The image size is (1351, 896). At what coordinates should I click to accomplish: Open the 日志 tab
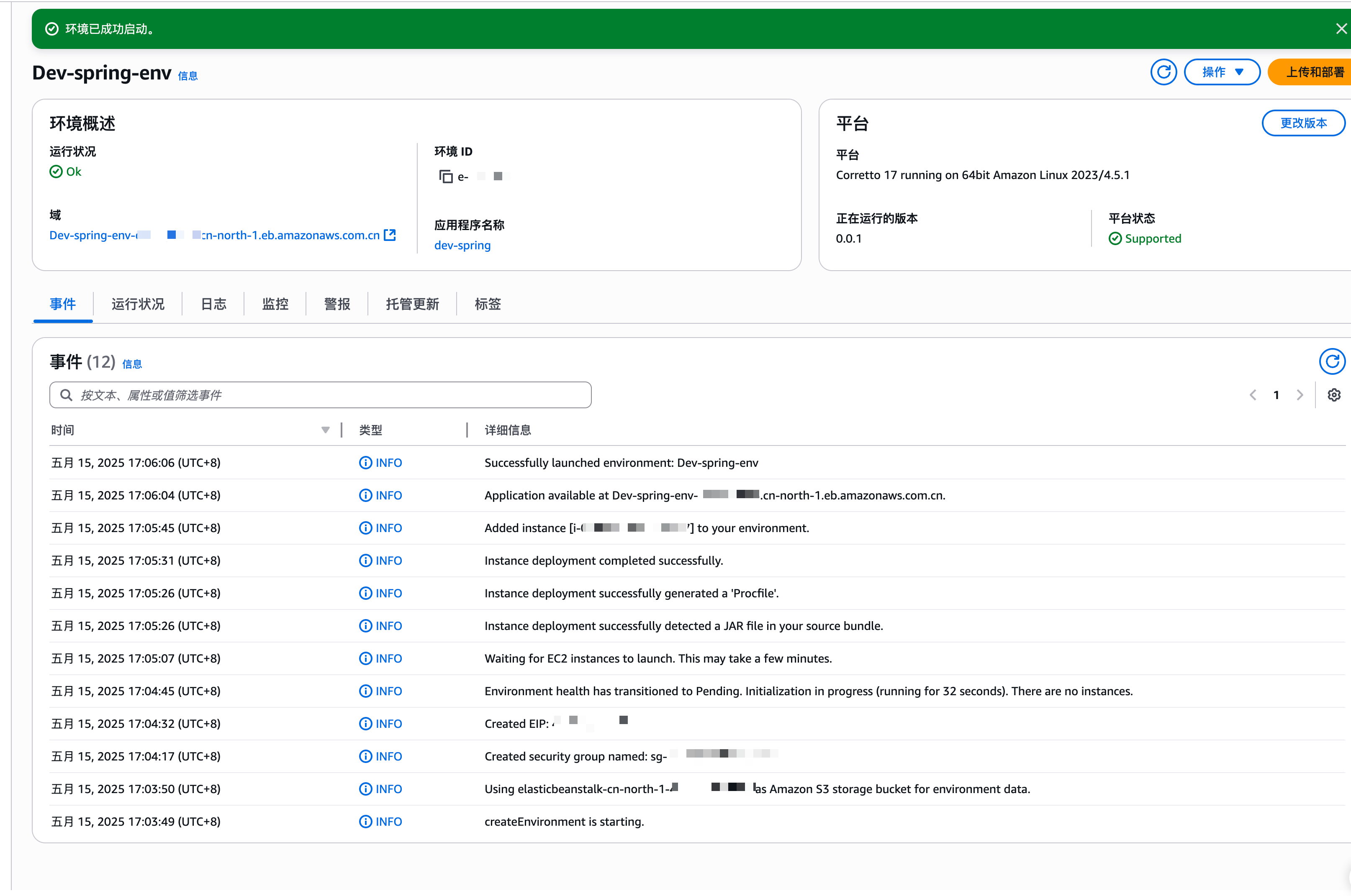[213, 304]
